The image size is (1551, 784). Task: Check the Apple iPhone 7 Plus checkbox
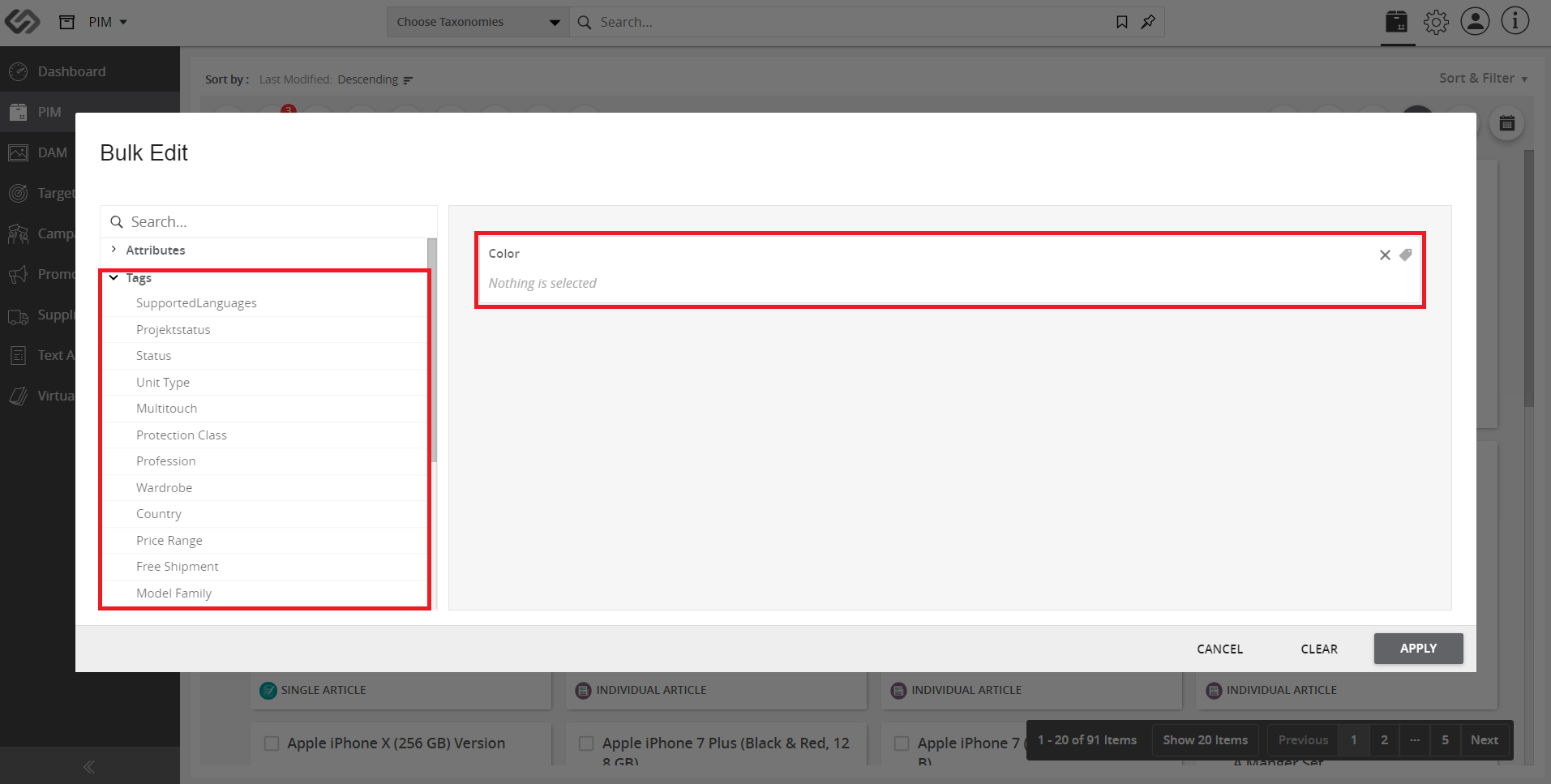(586, 743)
